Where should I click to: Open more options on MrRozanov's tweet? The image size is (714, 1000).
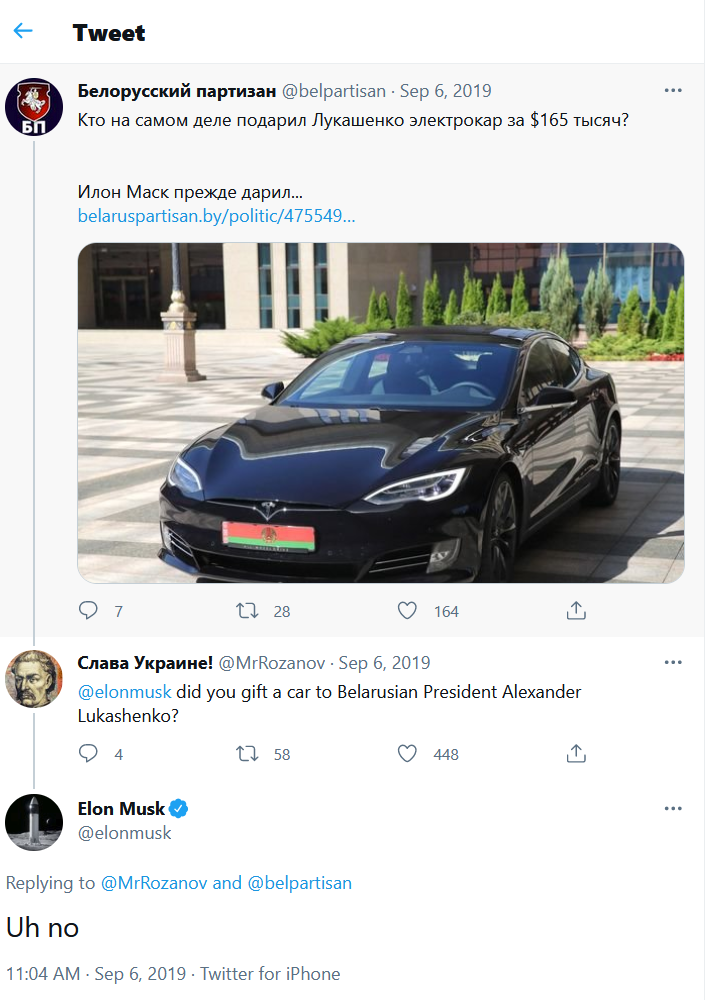click(673, 663)
